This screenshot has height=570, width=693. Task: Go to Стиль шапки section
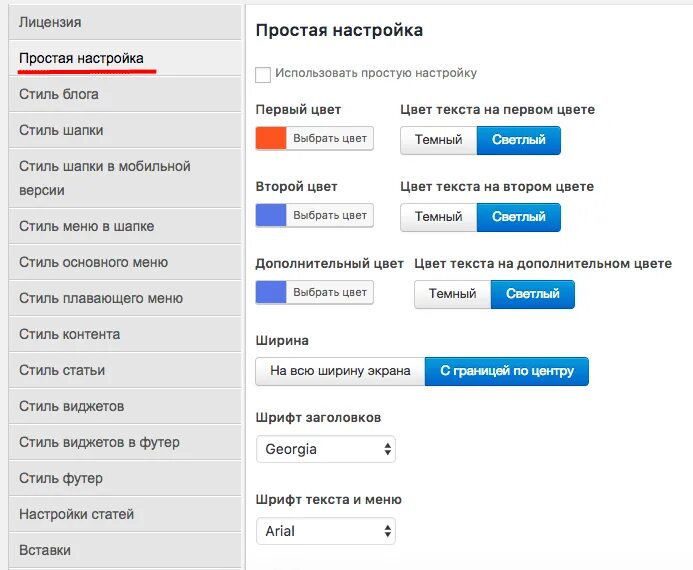point(125,130)
